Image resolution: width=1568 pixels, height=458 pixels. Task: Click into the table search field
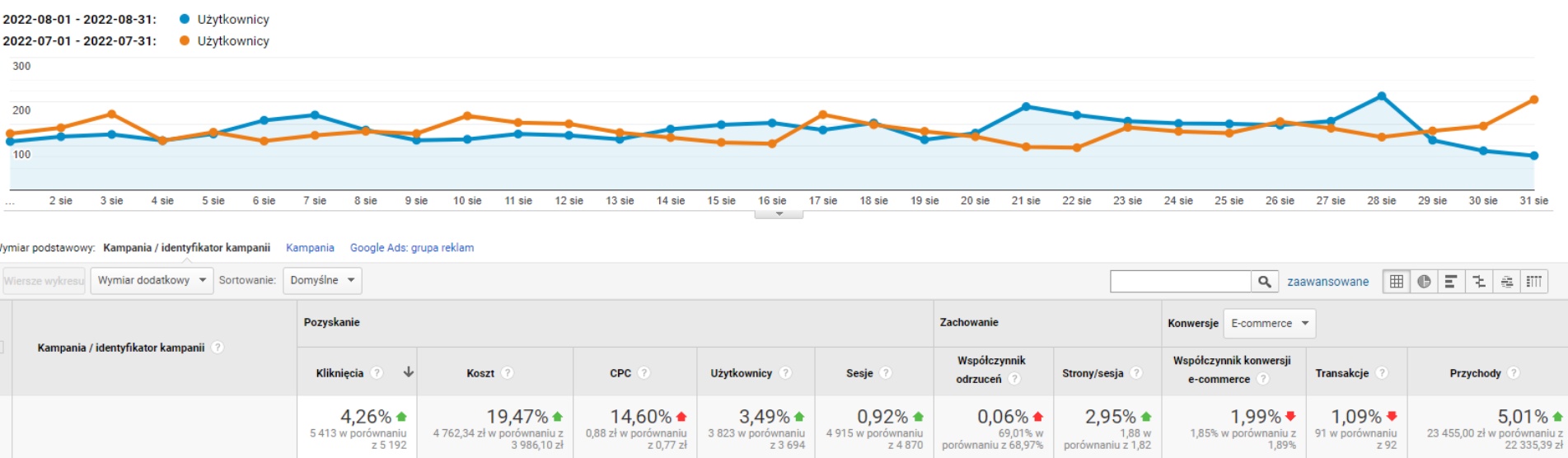[x=1181, y=282]
